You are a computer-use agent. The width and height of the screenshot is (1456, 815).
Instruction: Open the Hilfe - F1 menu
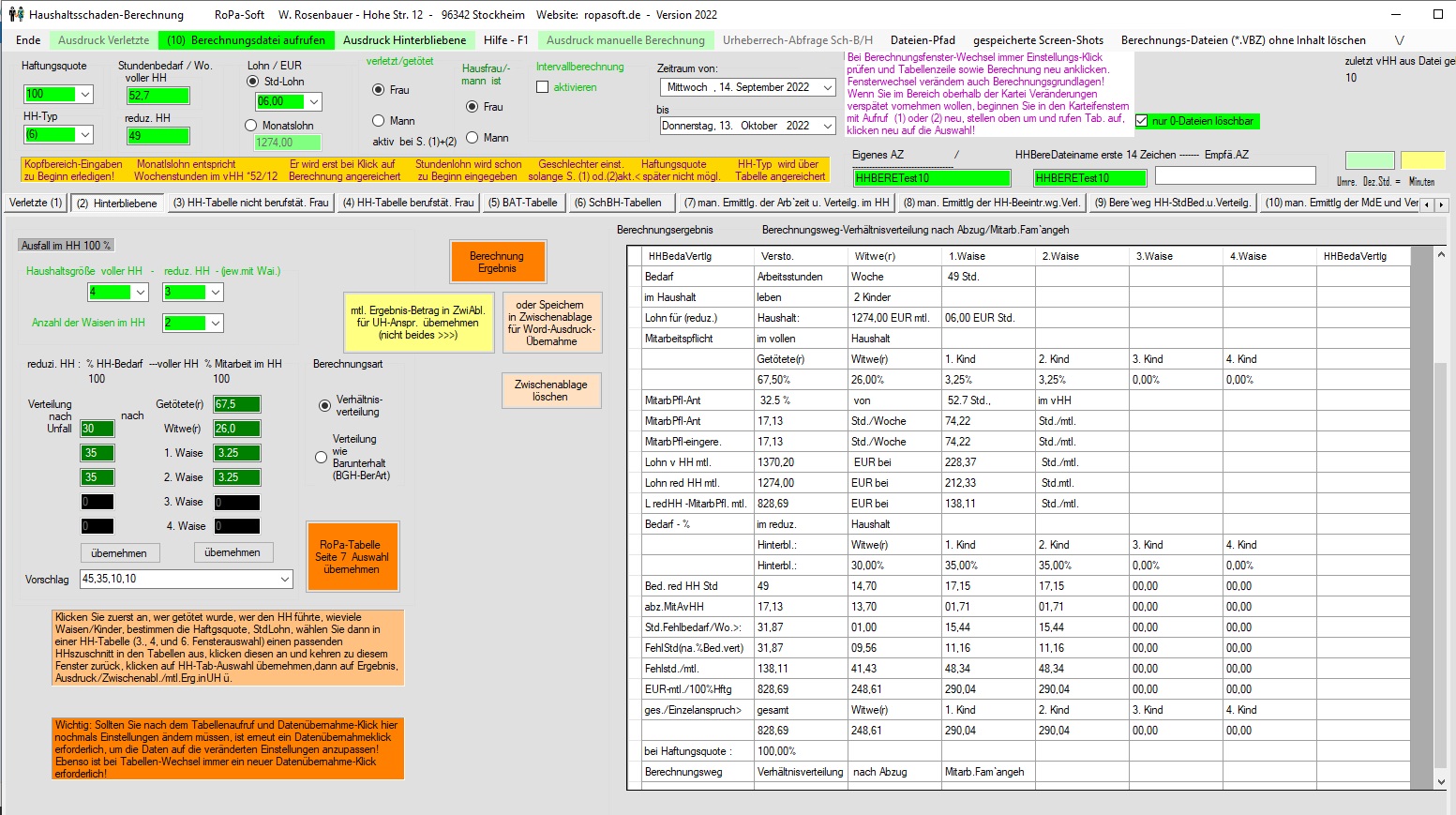coord(505,40)
